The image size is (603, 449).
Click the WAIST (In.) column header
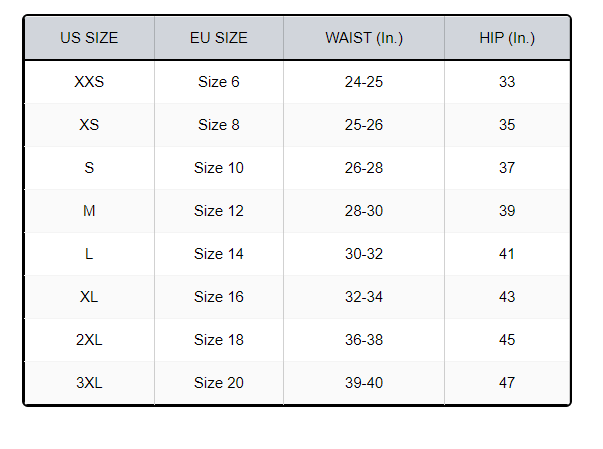[364, 38]
